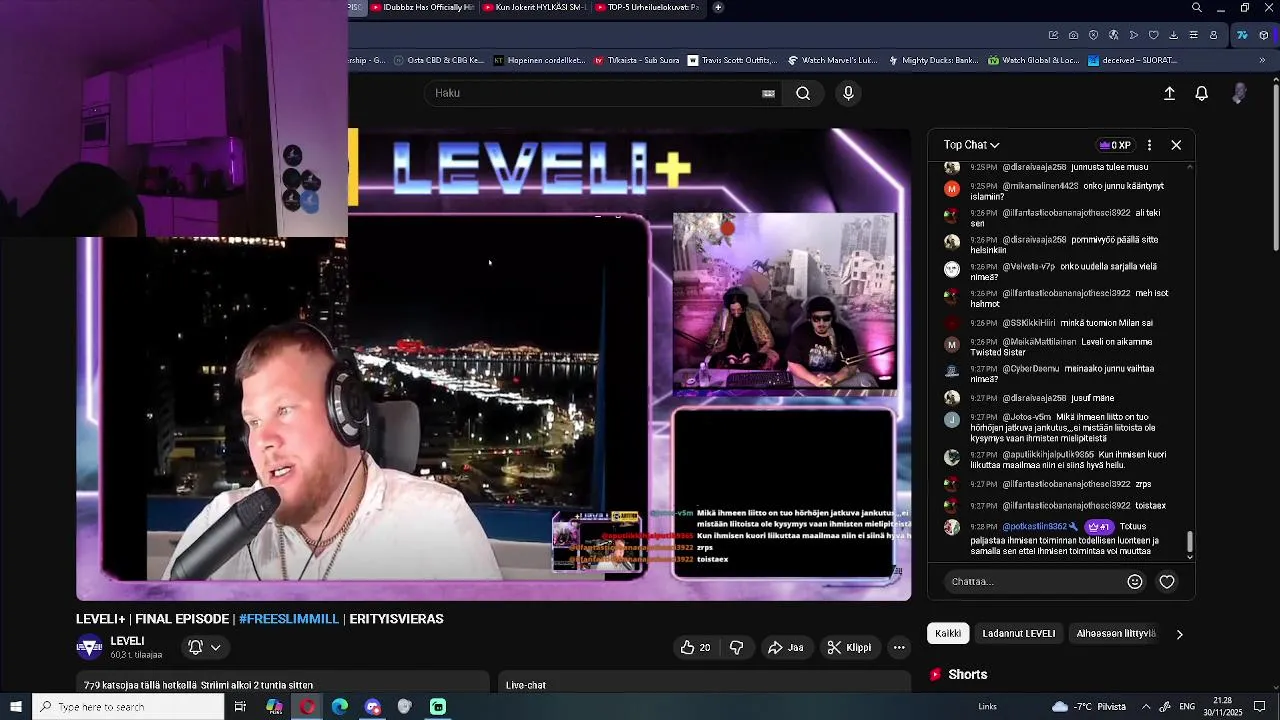Open the browser extensions cube icon

1264,35
